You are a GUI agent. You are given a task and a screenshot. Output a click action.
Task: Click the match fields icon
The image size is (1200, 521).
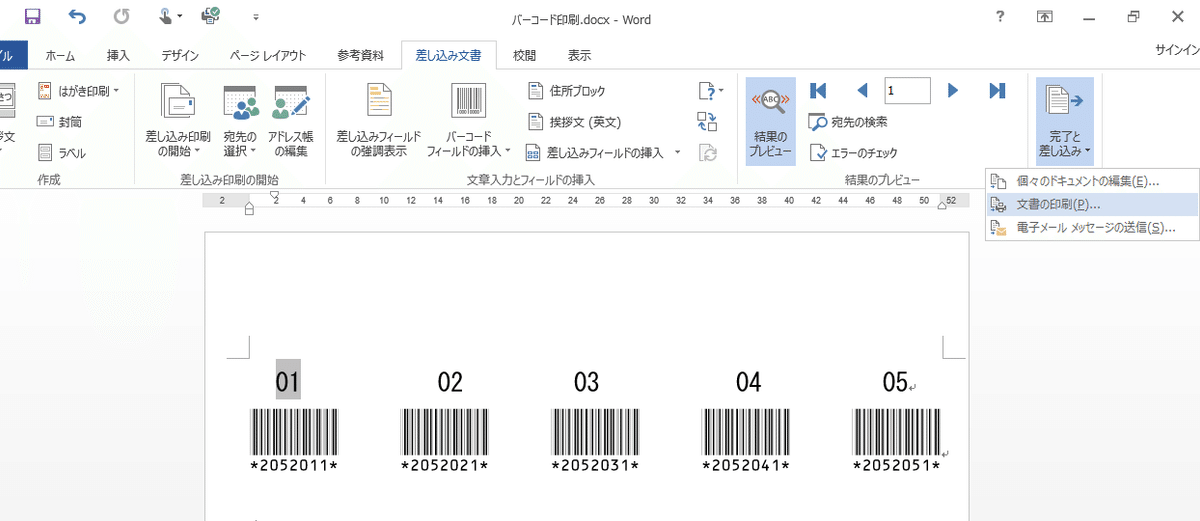[708, 122]
